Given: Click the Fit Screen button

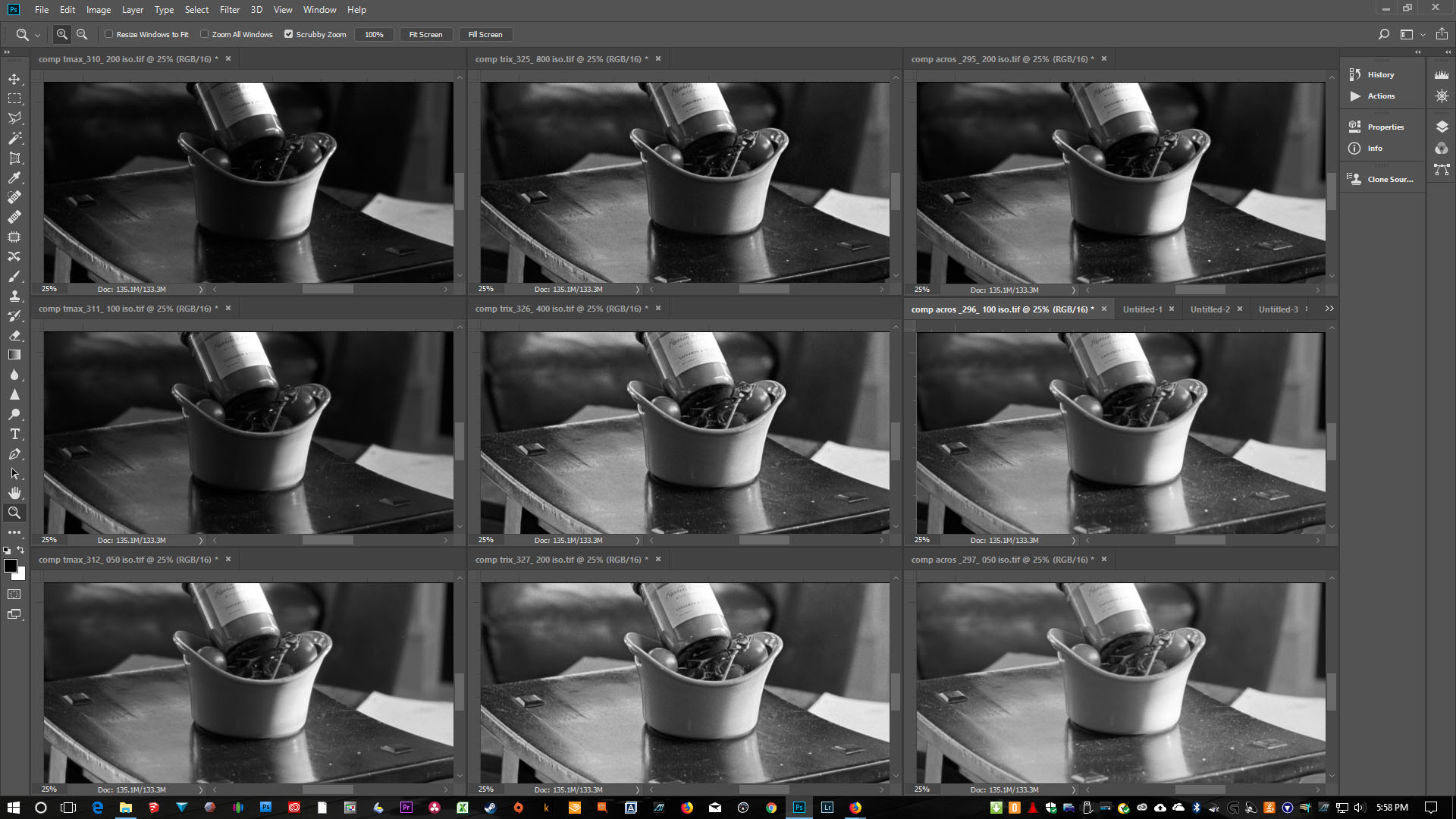Looking at the screenshot, I should point(425,34).
